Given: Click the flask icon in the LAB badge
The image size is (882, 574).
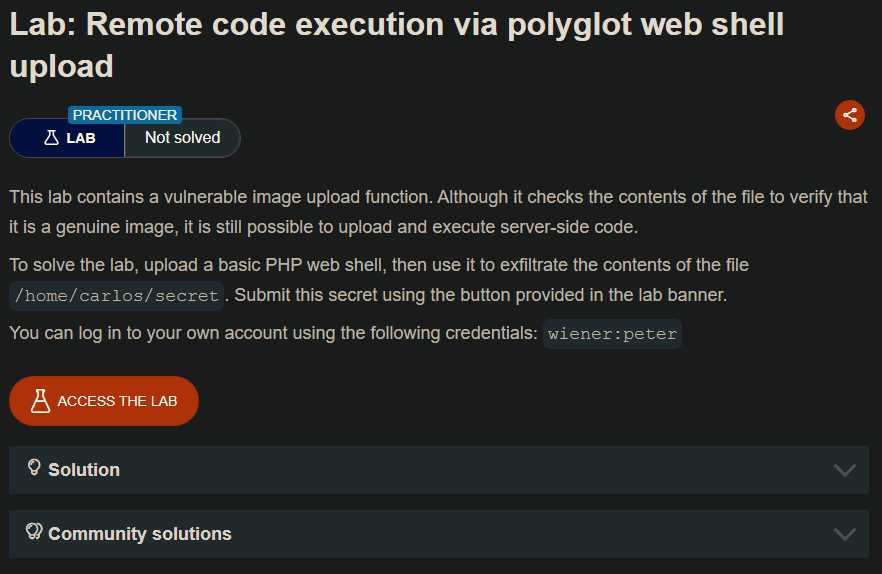Looking at the screenshot, I should pos(52,138).
